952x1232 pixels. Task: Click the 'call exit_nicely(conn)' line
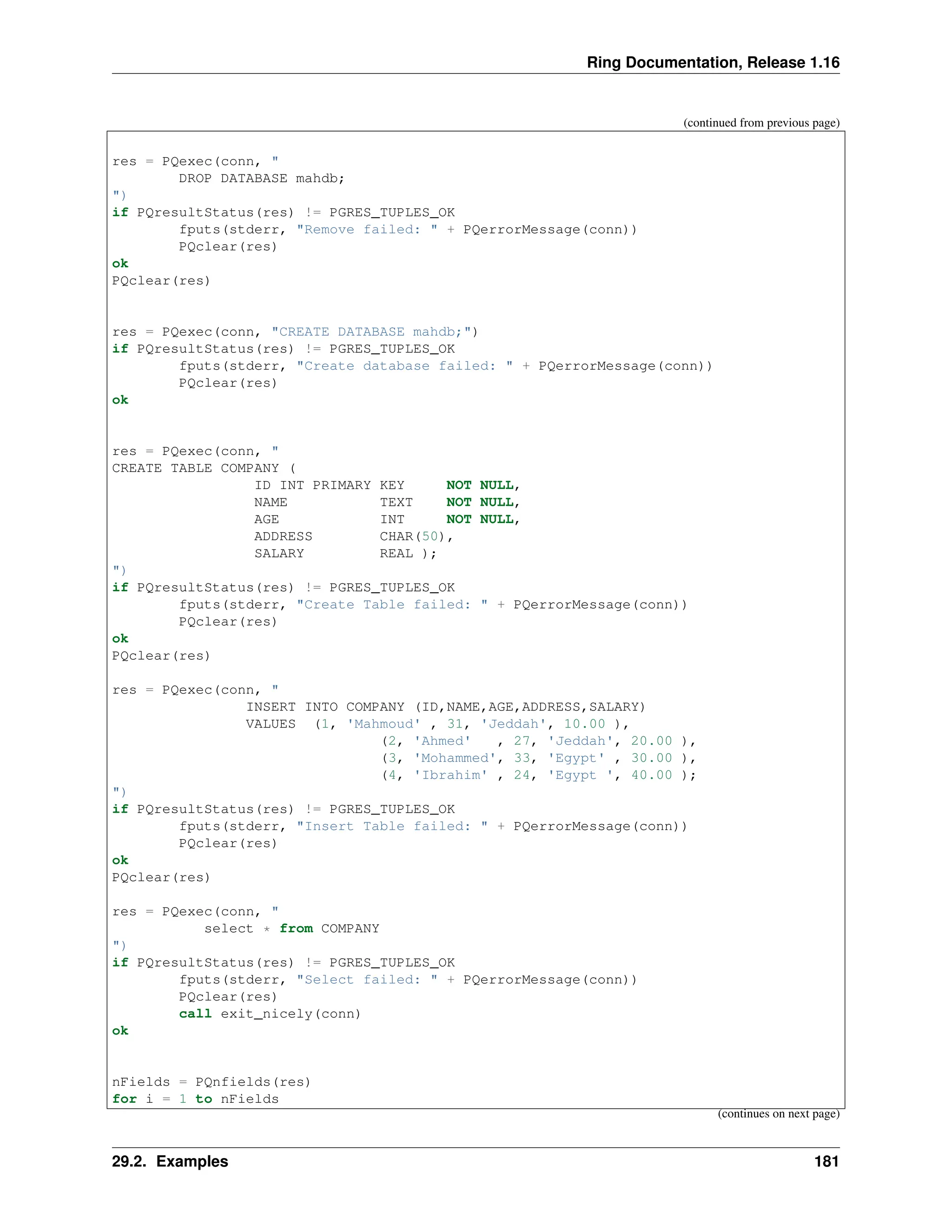click(270, 1013)
